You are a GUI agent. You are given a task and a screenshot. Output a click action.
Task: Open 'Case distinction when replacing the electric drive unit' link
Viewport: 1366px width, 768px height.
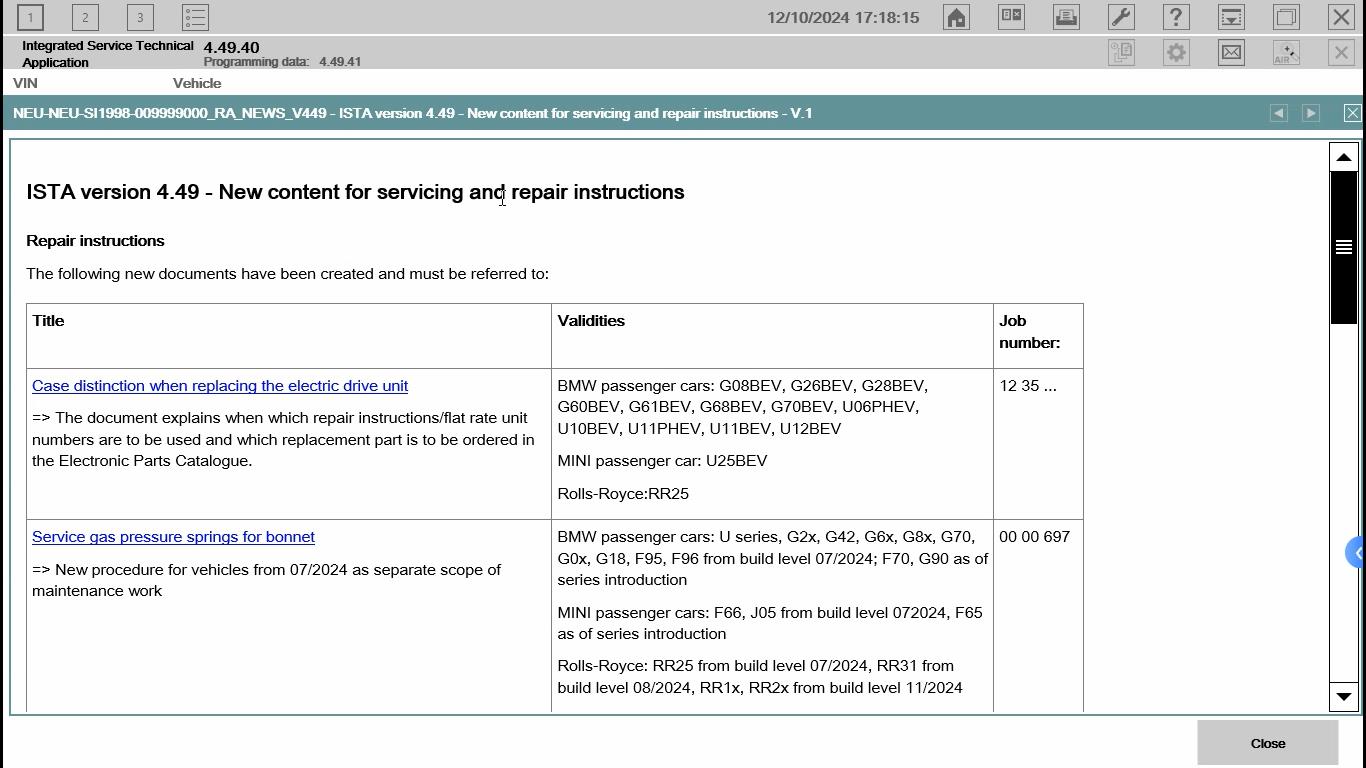tap(220, 386)
